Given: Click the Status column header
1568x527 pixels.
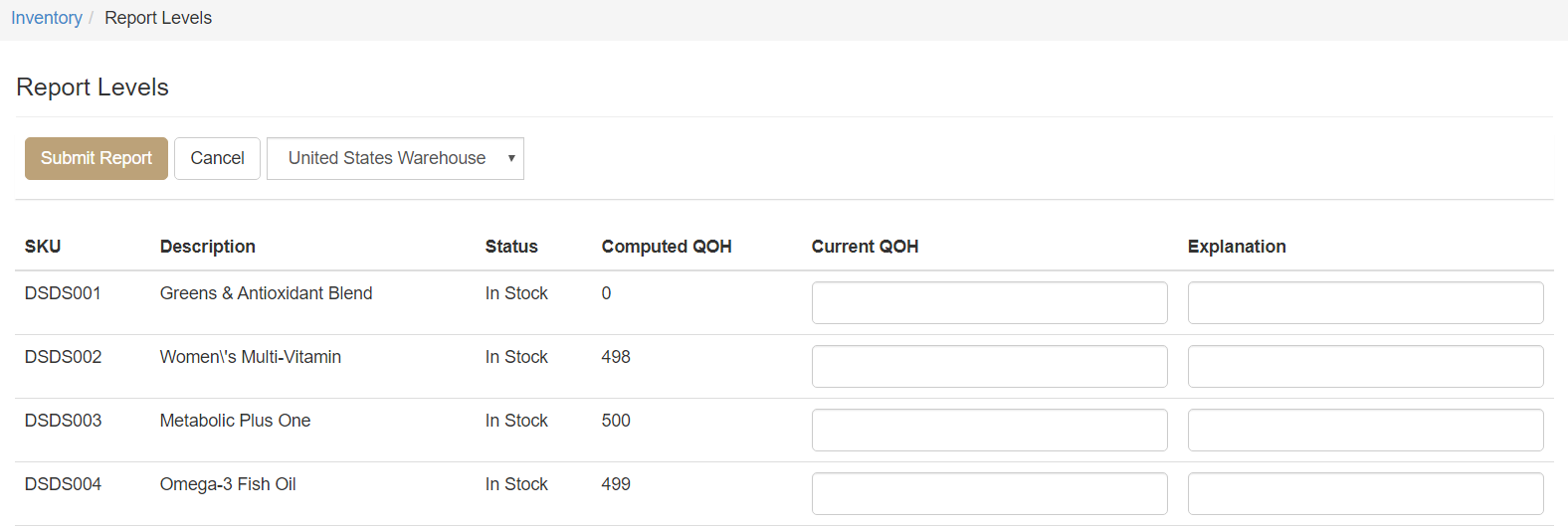Looking at the screenshot, I should [511, 247].
